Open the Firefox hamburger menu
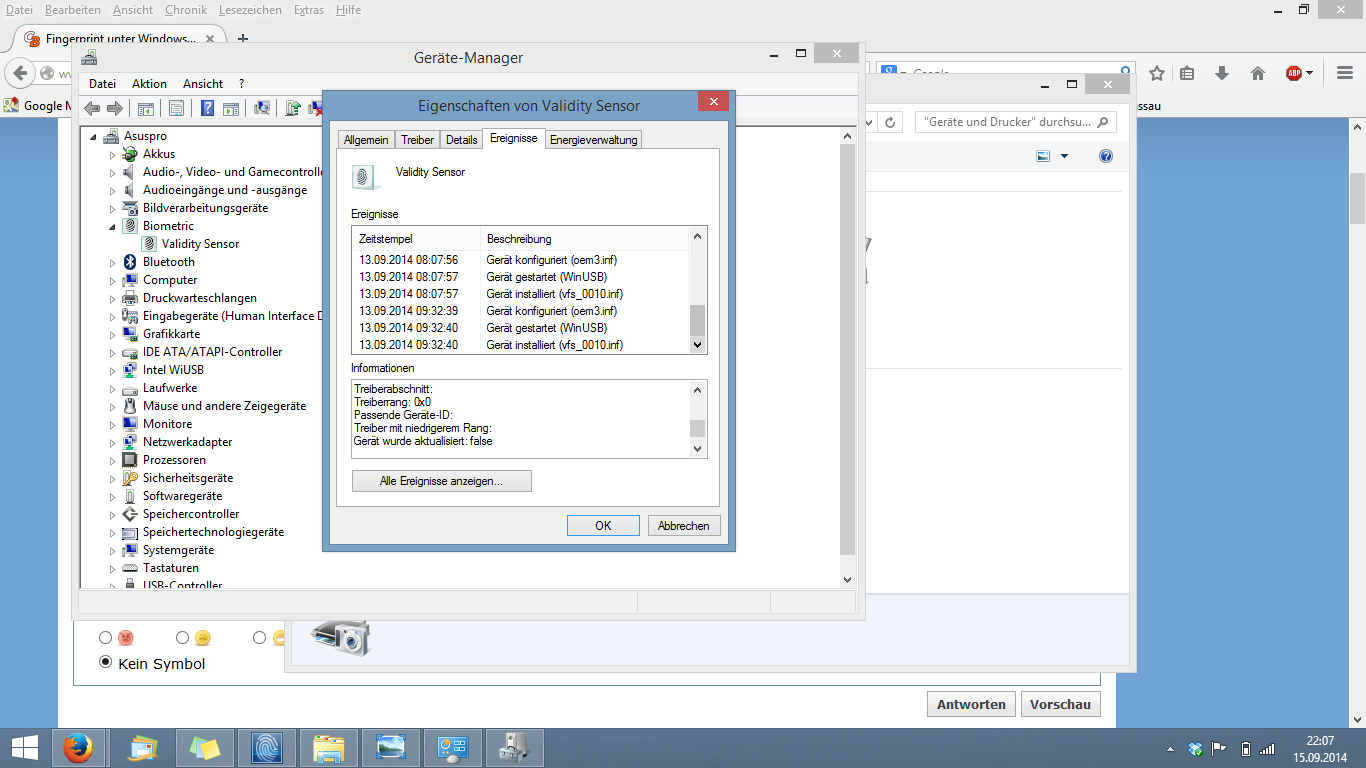 click(x=1344, y=73)
